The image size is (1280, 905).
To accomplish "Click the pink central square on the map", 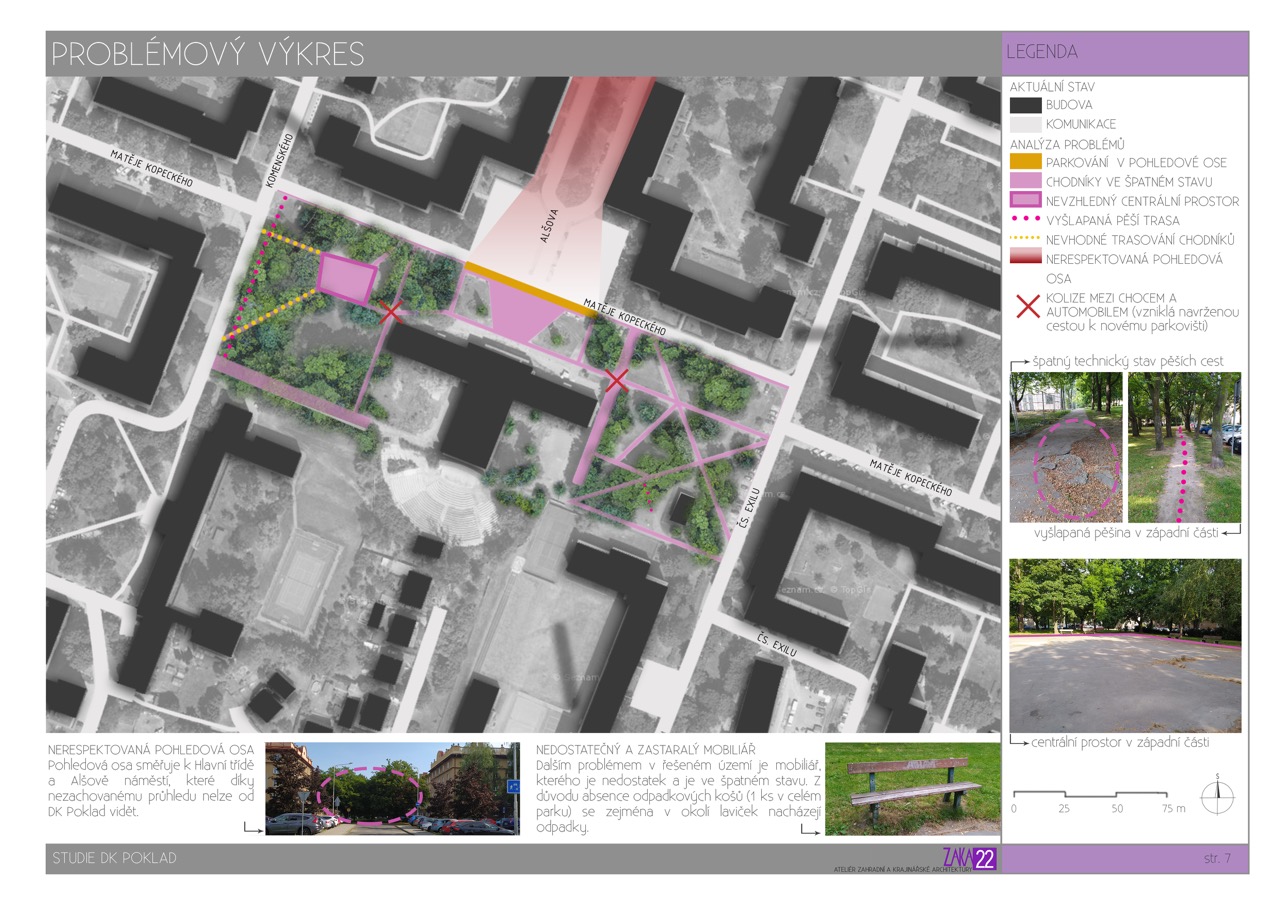I will [x=349, y=277].
